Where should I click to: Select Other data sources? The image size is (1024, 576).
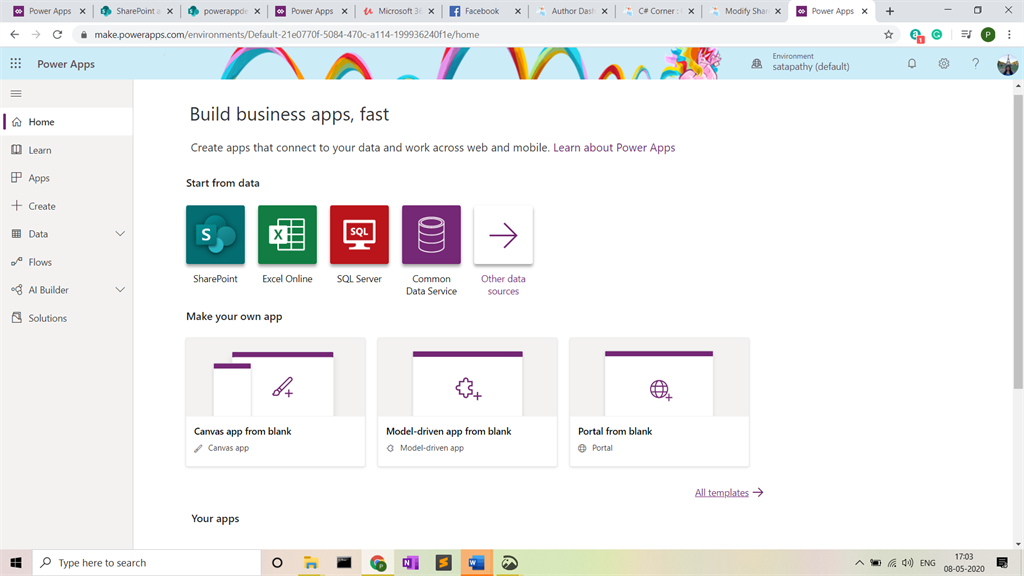point(503,234)
